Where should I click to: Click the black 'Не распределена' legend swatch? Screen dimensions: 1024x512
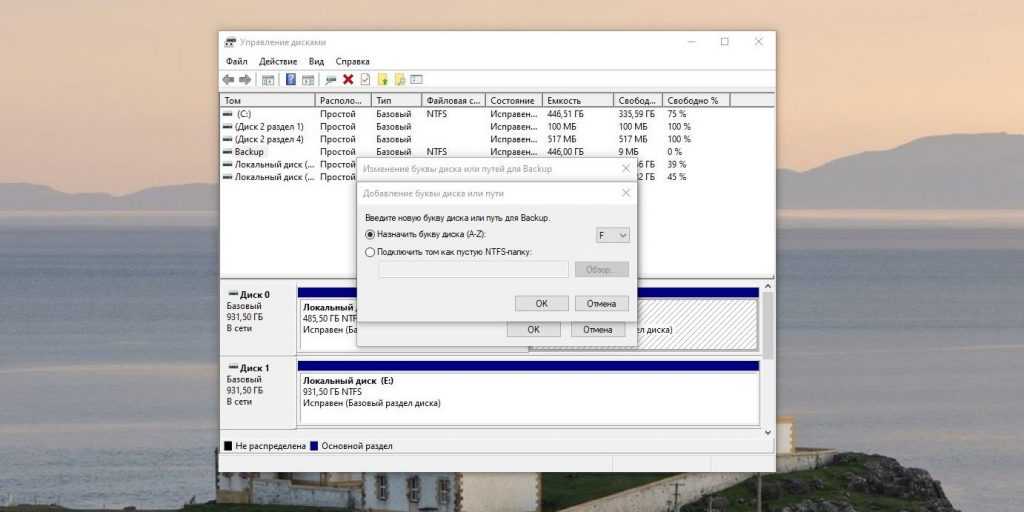(x=229, y=446)
